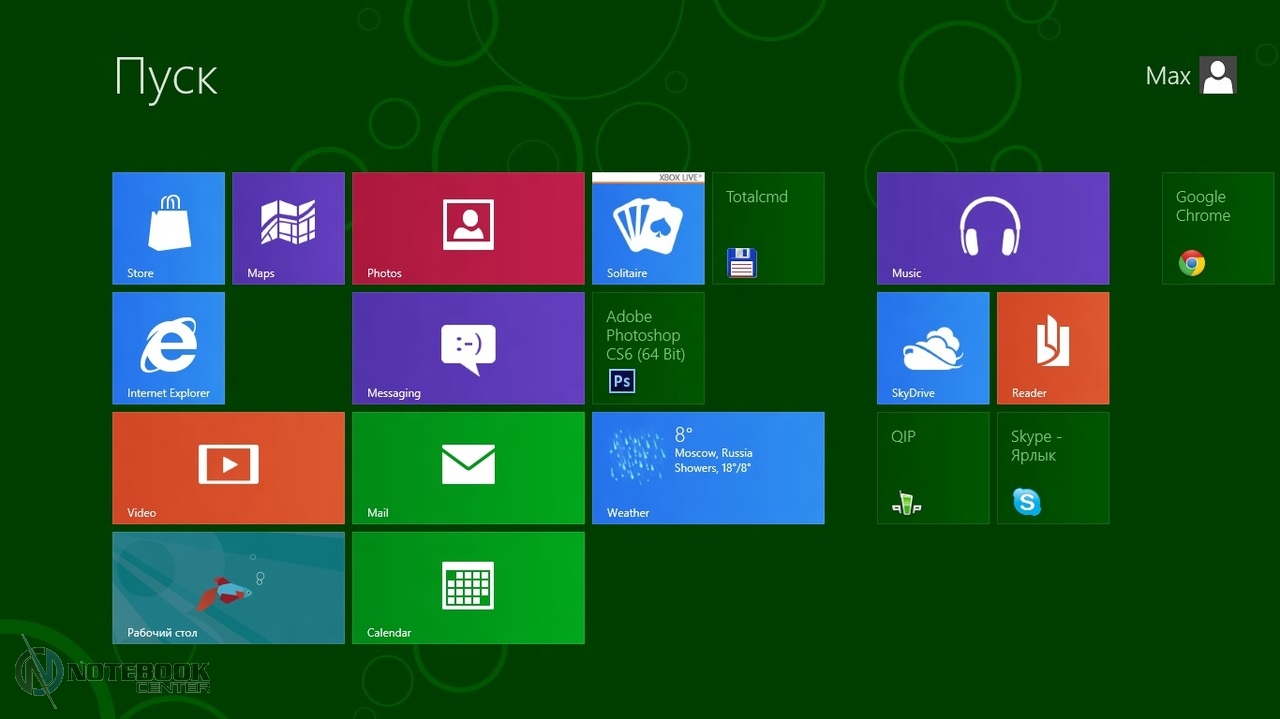Open the Messaging tile

pos(468,348)
